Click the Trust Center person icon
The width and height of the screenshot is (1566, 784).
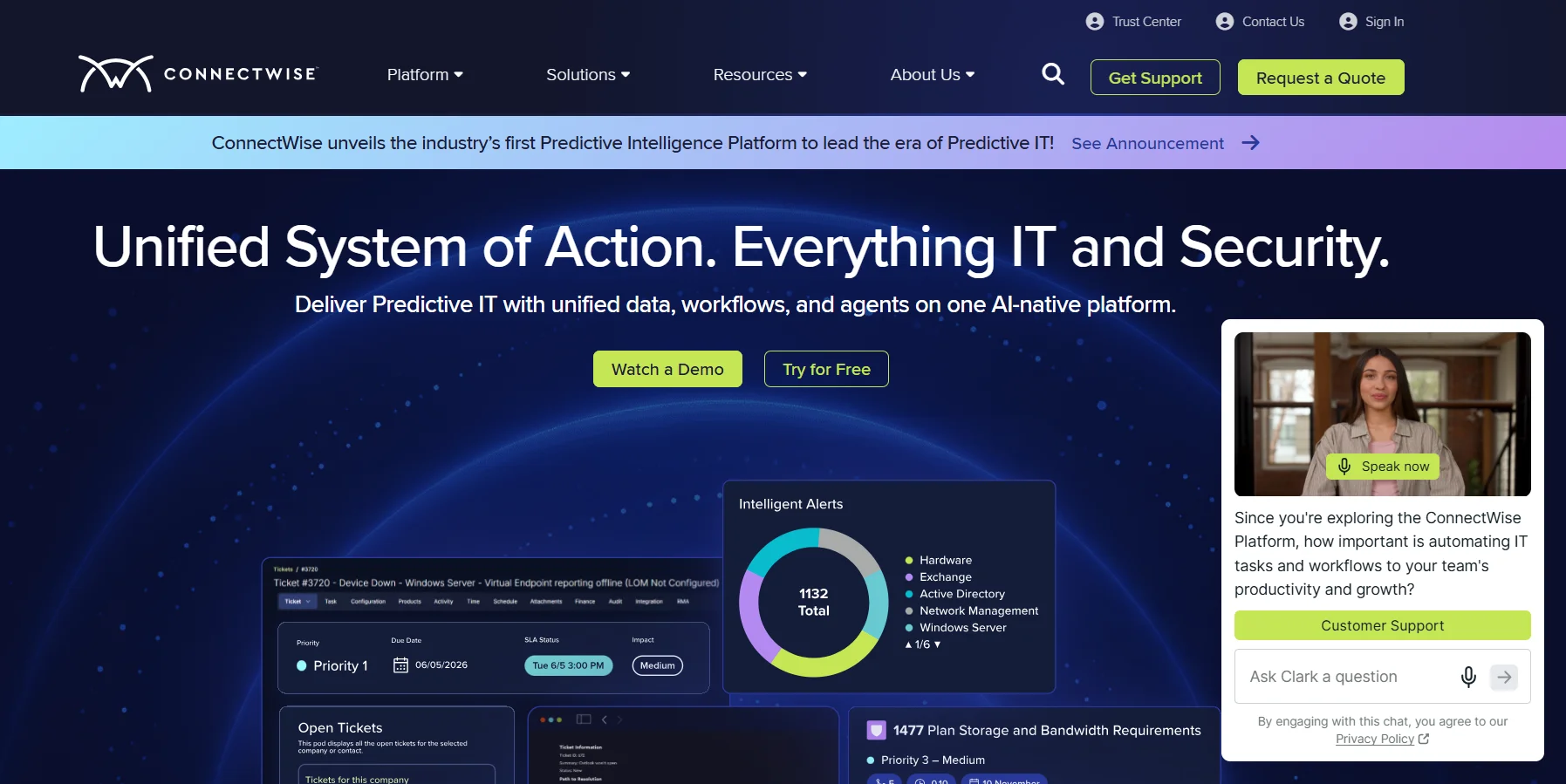[1095, 22]
